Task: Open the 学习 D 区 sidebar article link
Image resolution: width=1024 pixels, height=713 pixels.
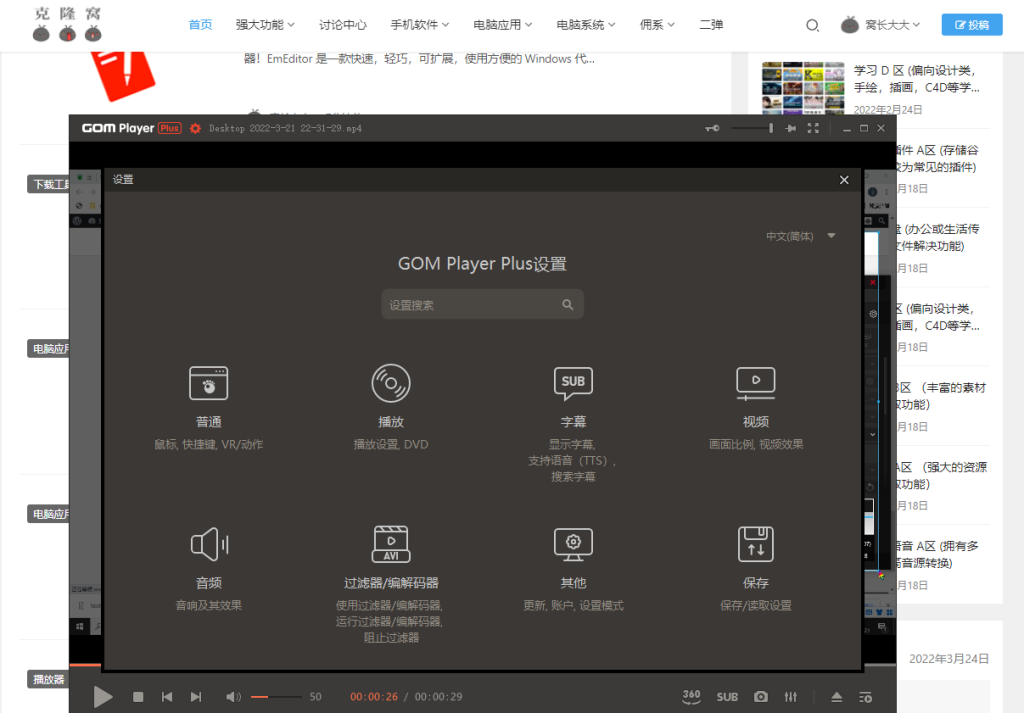Action: pos(916,79)
